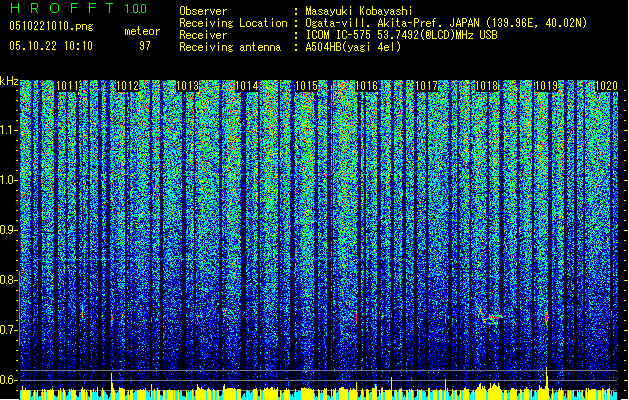Click the 05.10.22 10:10 timestamp
Image resolution: width=629 pixels, height=400 pixels.
point(50,46)
